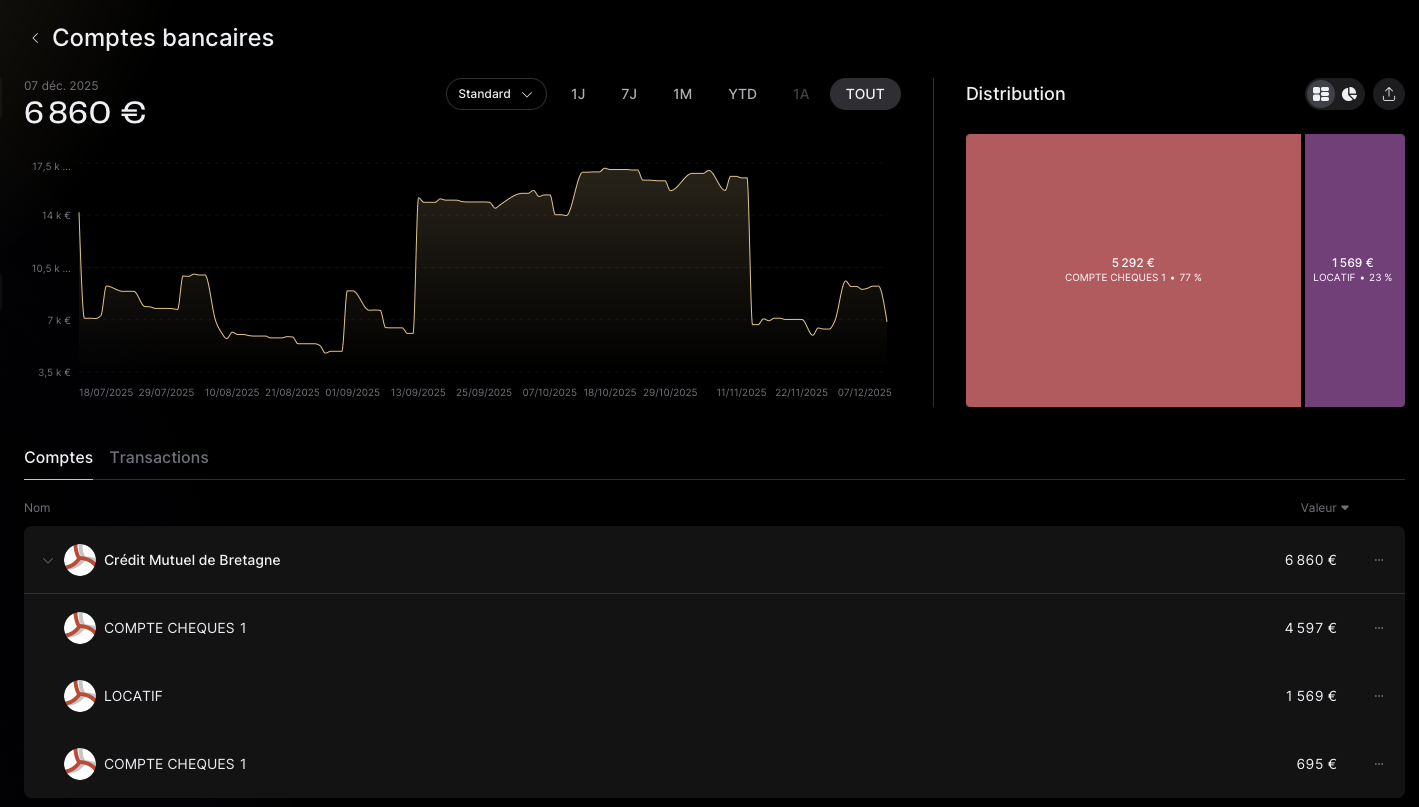This screenshot has height=807, width=1419.
Task: Select the TOUT time range
Action: coord(865,94)
